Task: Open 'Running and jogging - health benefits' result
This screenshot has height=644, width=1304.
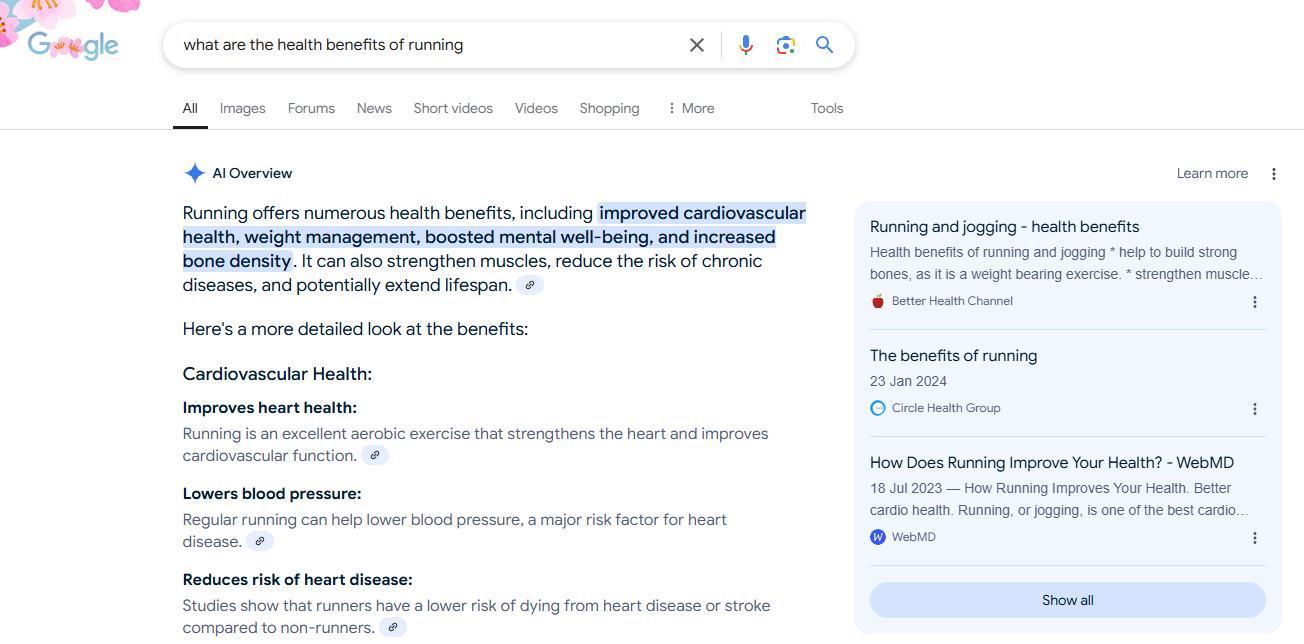Action: pos(1004,227)
